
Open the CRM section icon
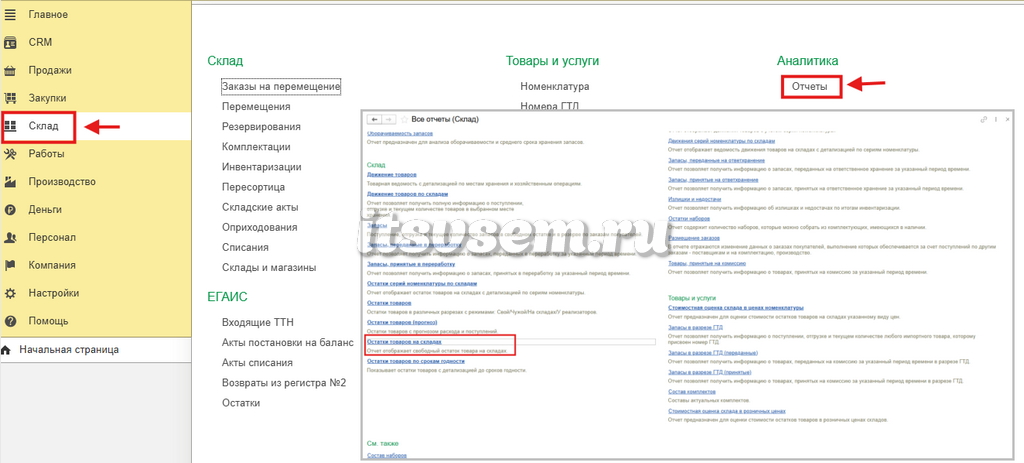click(x=10, y=42)
